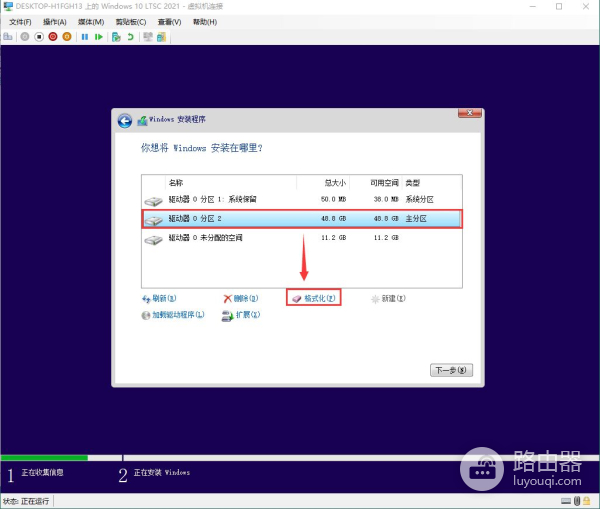Click the 加载驱动程序(L) link

[173, 315]
